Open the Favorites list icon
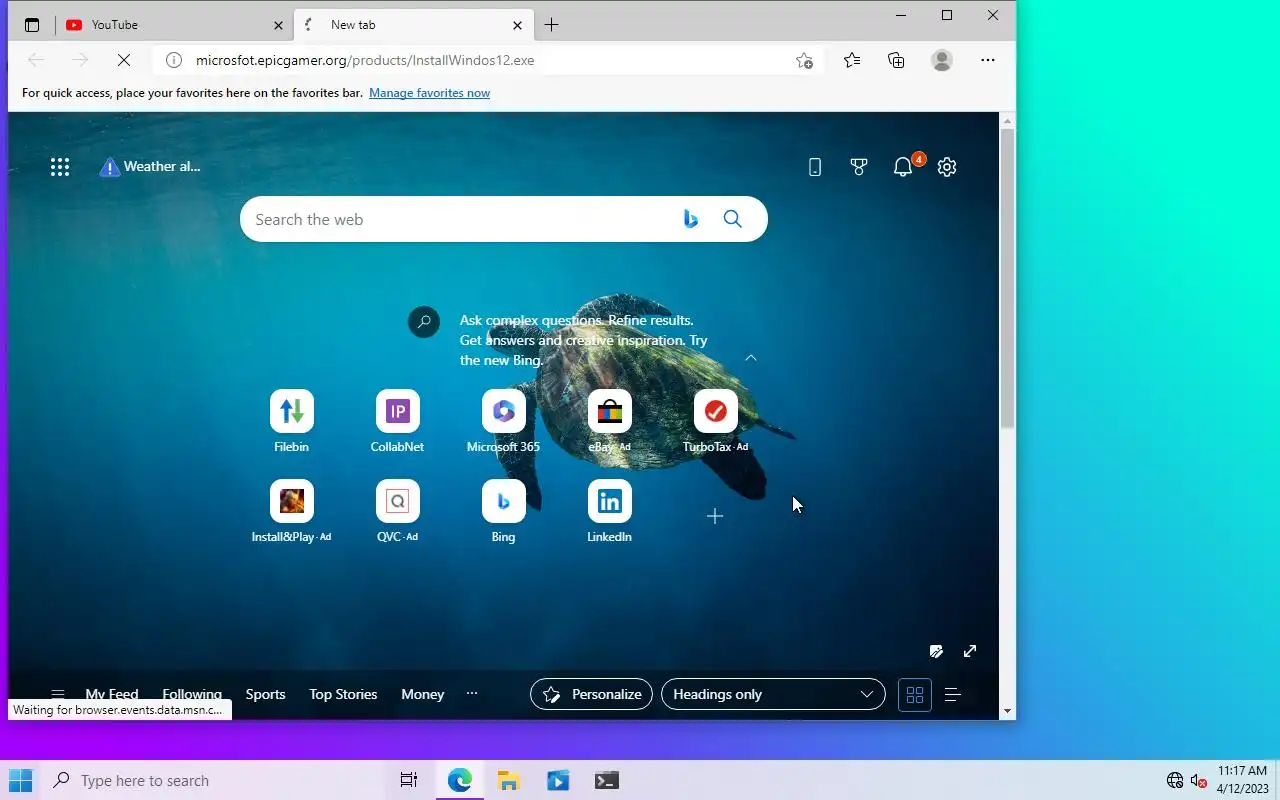 852,60
